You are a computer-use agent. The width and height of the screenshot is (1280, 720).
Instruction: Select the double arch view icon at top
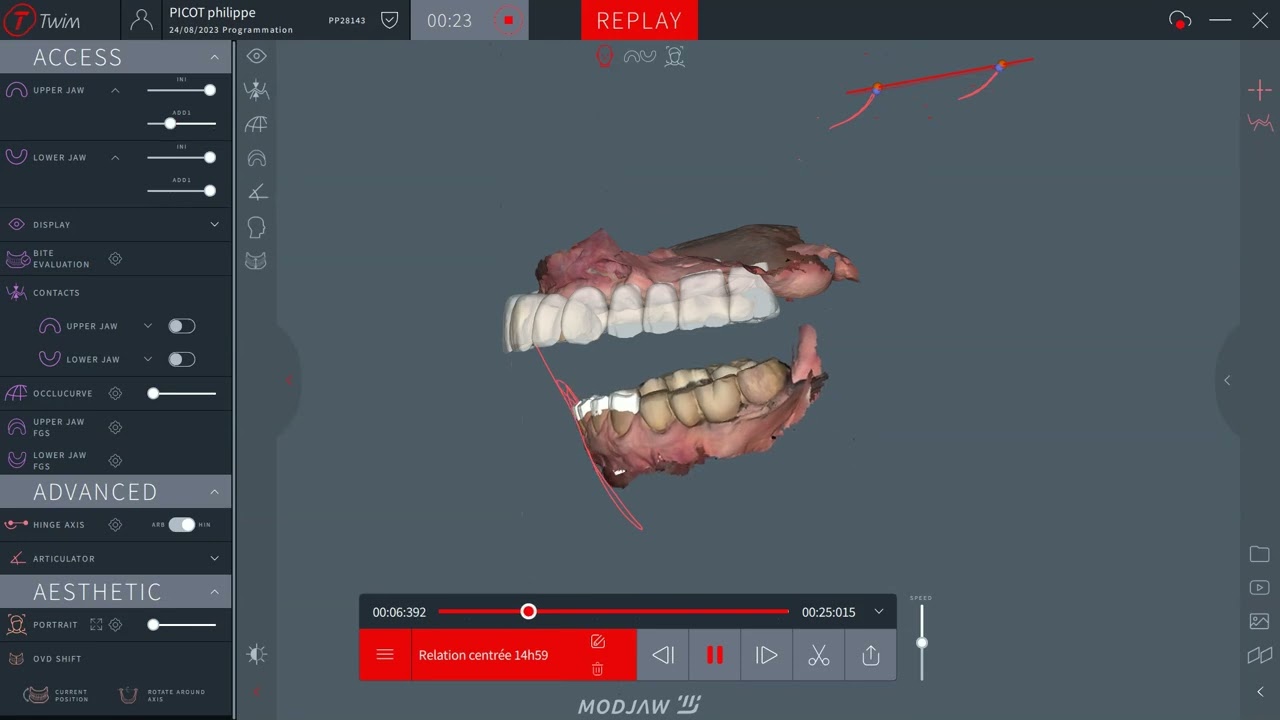[639, 57]
